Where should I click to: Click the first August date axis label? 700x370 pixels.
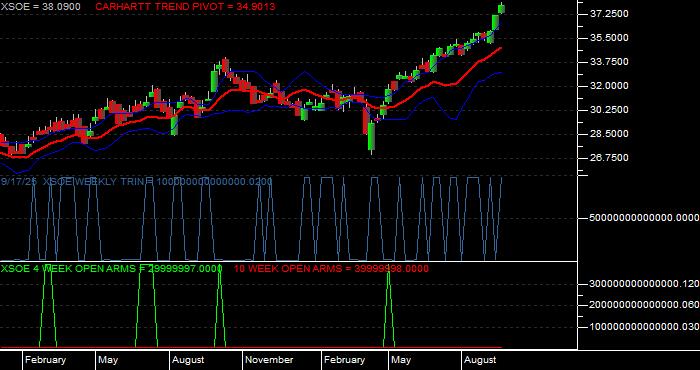188,360
